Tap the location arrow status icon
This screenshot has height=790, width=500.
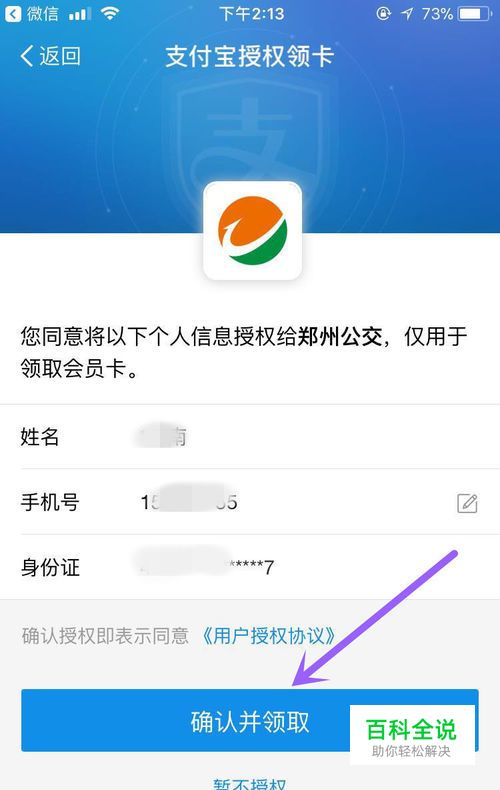pos(407,14)
